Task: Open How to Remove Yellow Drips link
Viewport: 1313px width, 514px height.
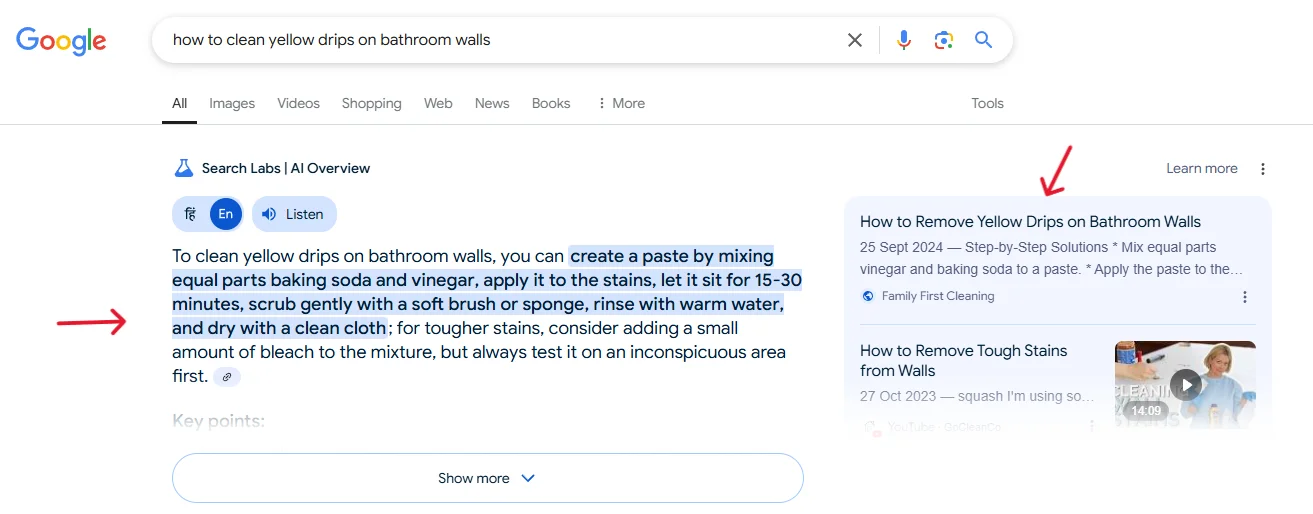Action: click(1030, 222)
